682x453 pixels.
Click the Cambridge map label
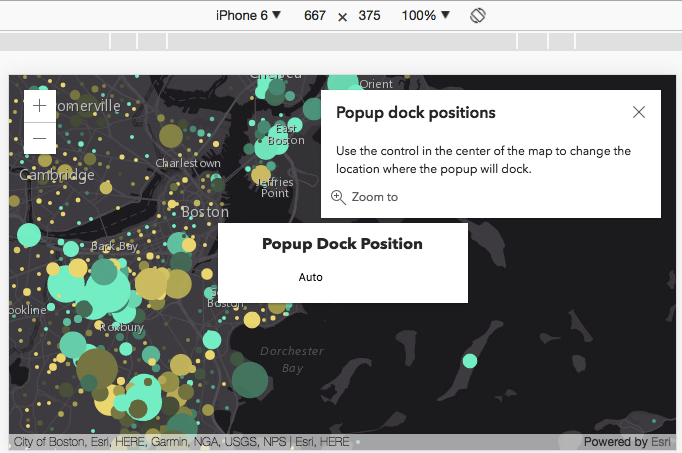(57, 175)
